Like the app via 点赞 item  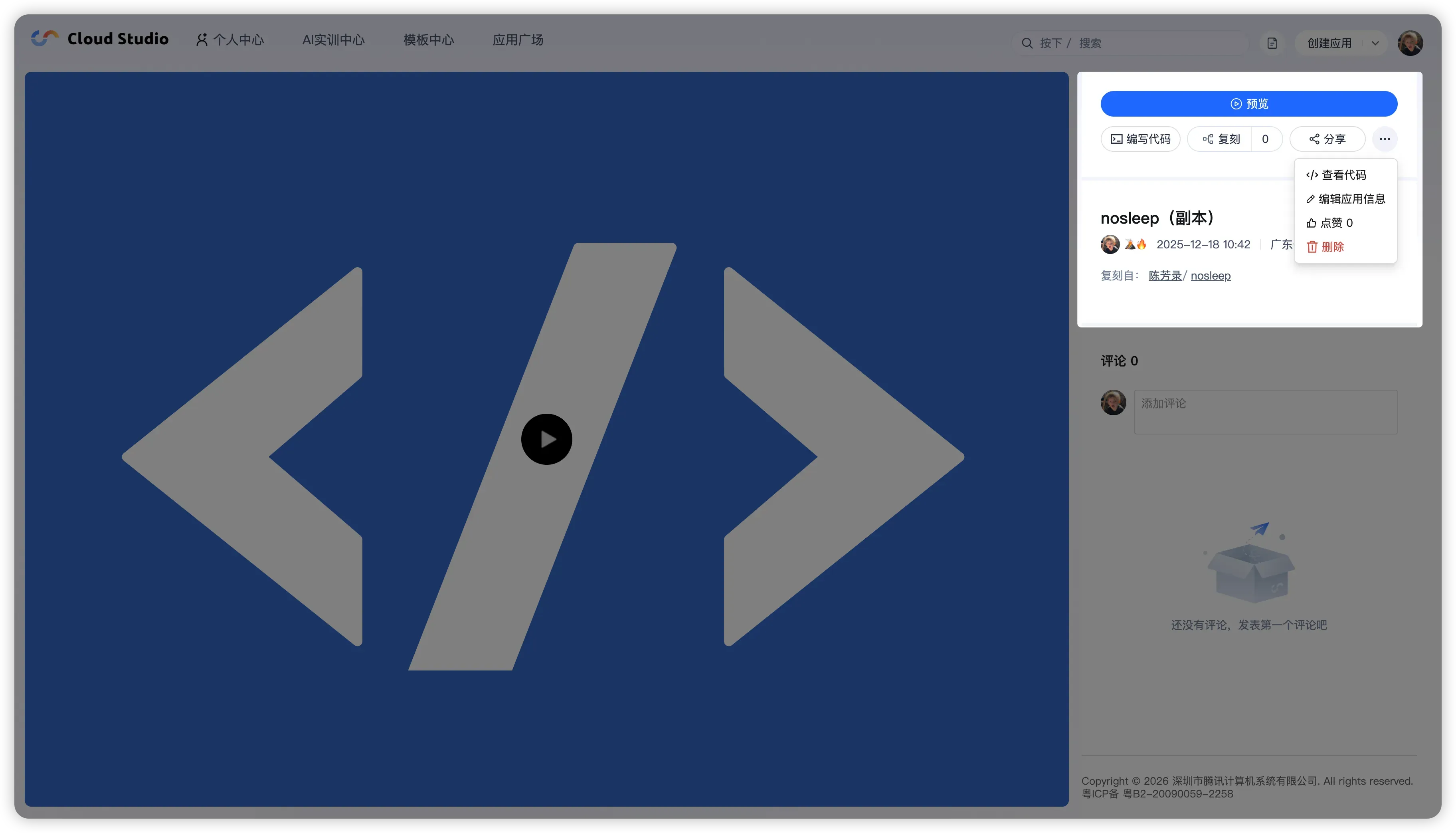tap(1329, 223)
